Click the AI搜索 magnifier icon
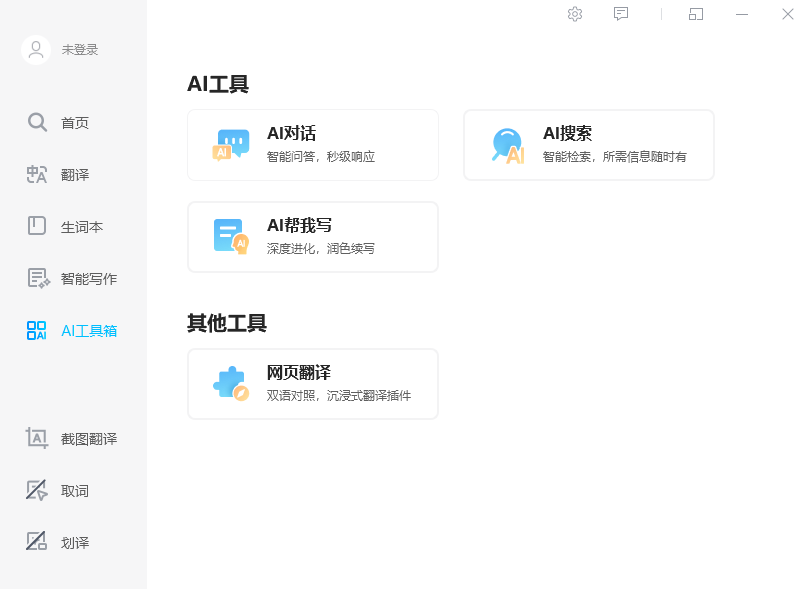810x589 pixels. 508,146
